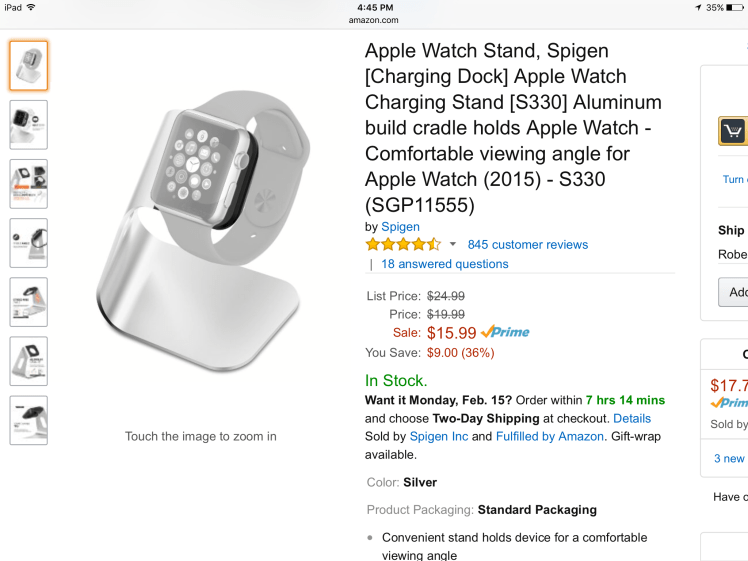The height and width of the screenshot is (561, 748).
Task: Tap main product image to zoom in
Action: (x=200, y=235)
